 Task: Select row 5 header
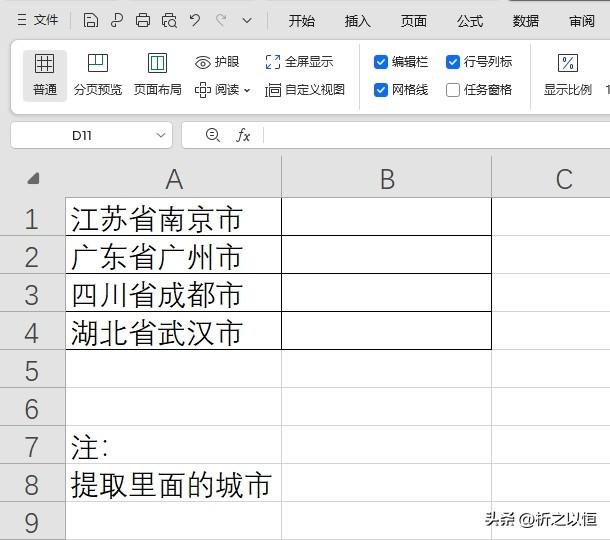32,370
